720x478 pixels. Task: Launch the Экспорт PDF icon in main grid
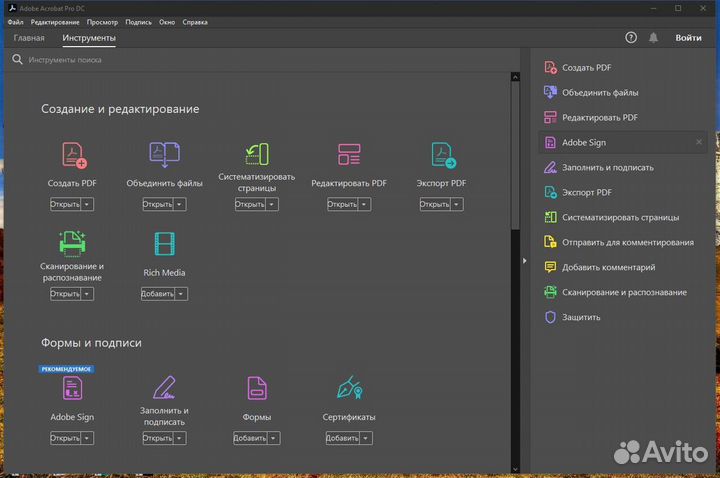pos(443,155)
